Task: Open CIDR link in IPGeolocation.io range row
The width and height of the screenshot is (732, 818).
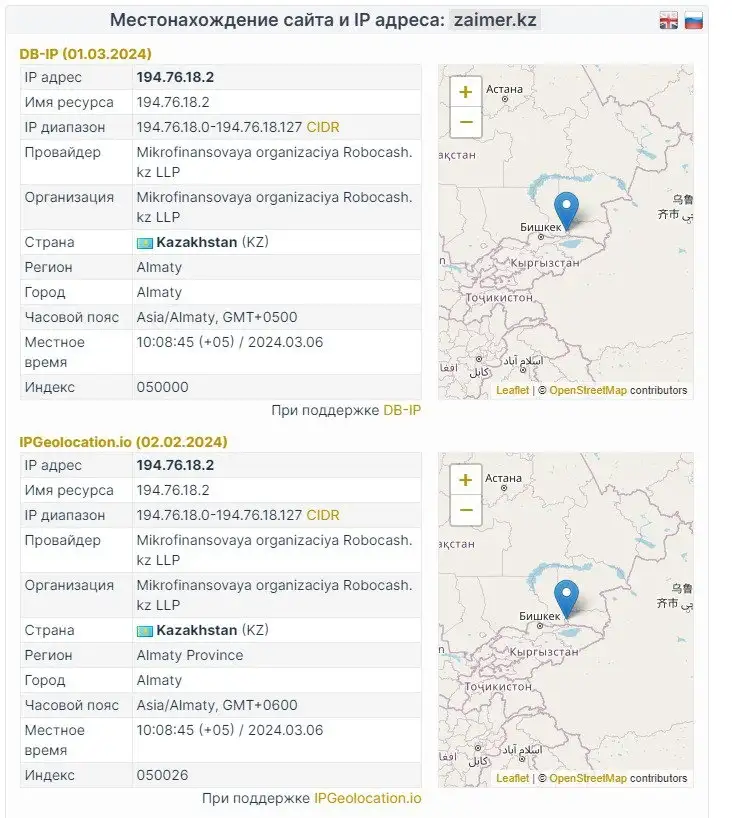Action: (x=323, y=515)
